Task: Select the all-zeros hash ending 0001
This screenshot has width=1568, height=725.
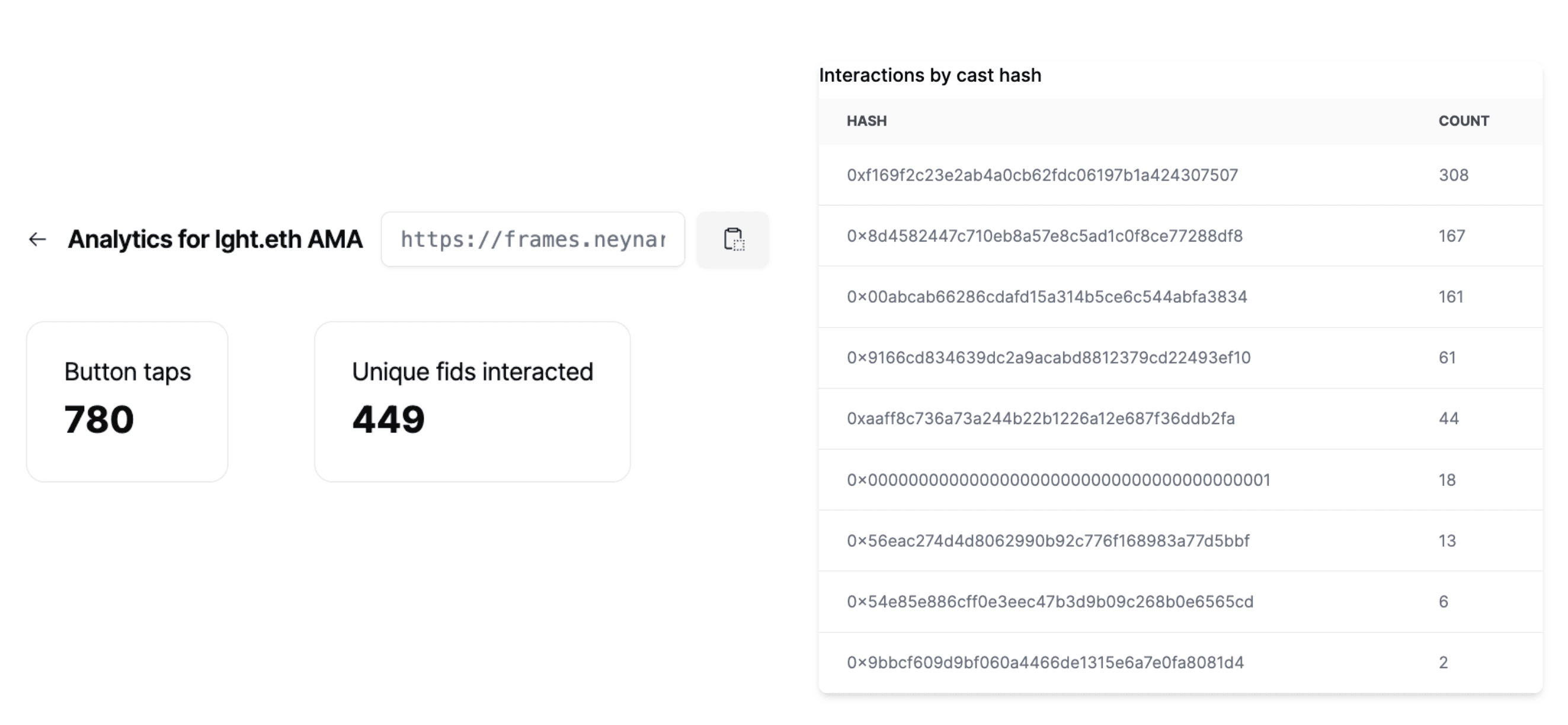Action: pyautogui.click(x=1180, y=480)
